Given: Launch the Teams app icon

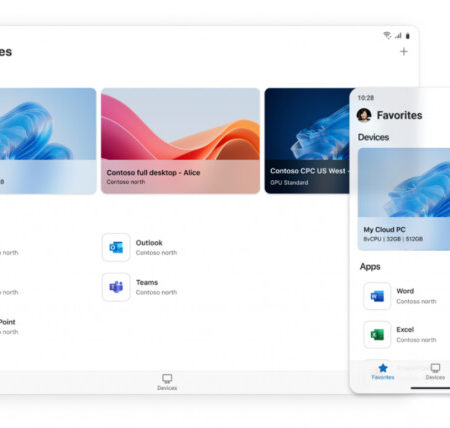Looking at the screenshot, I should click(x=116, y=287).
